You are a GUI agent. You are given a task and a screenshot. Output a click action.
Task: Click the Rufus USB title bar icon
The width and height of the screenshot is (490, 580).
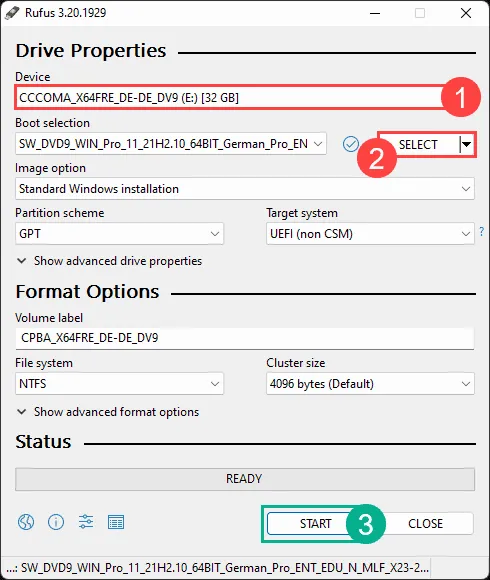pos(12,13)
